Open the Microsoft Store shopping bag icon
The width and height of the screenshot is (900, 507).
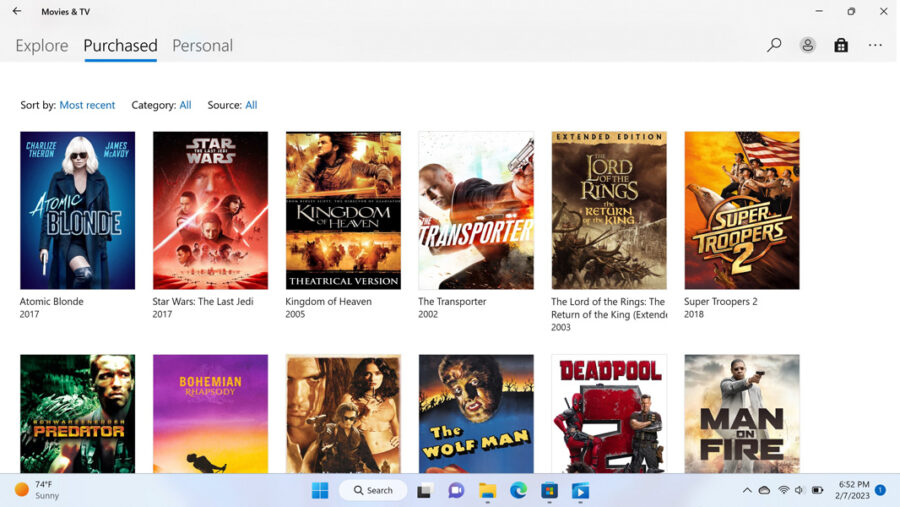(841, 45)
